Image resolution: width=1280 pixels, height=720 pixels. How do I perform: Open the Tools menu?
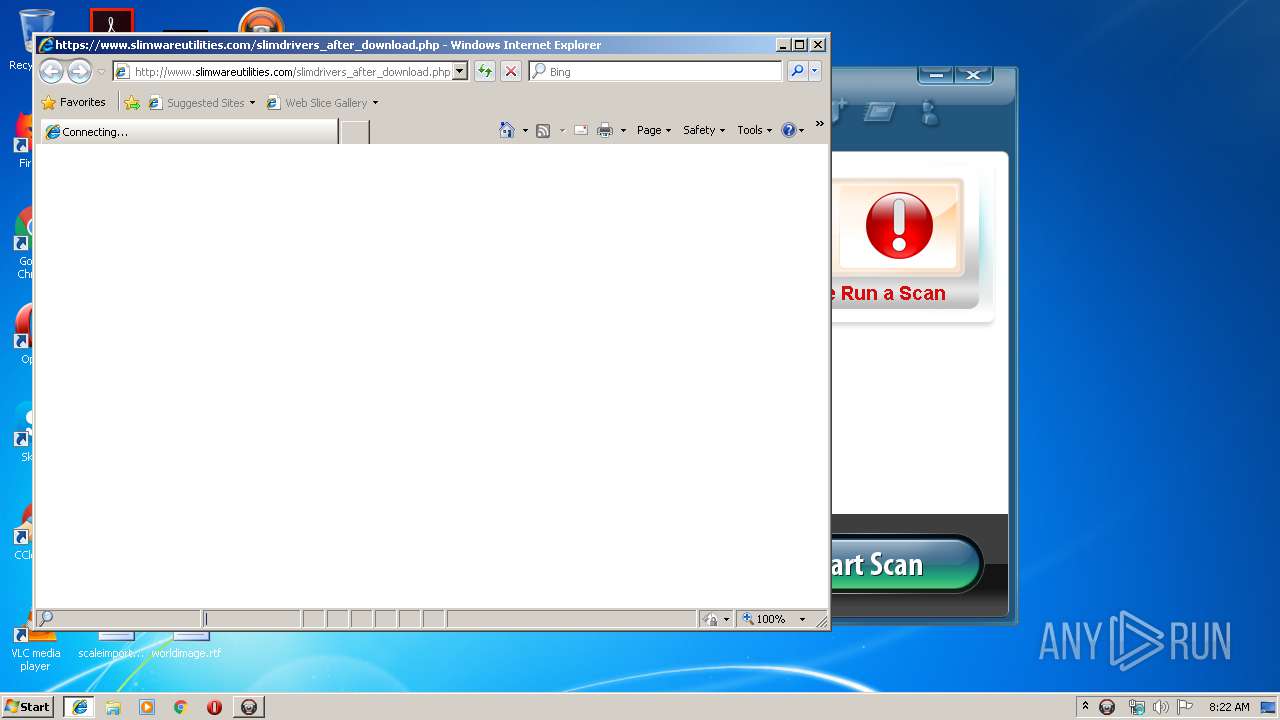pyautogui.click(x=755, y=130)
